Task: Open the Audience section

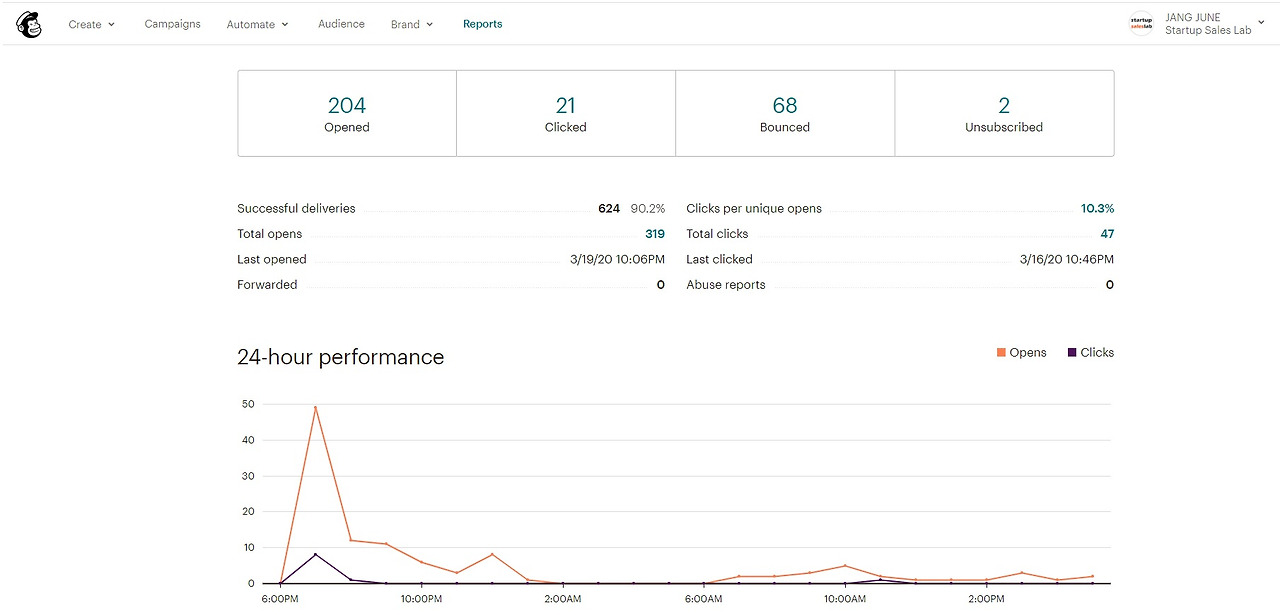Action: tap(341, 24)
